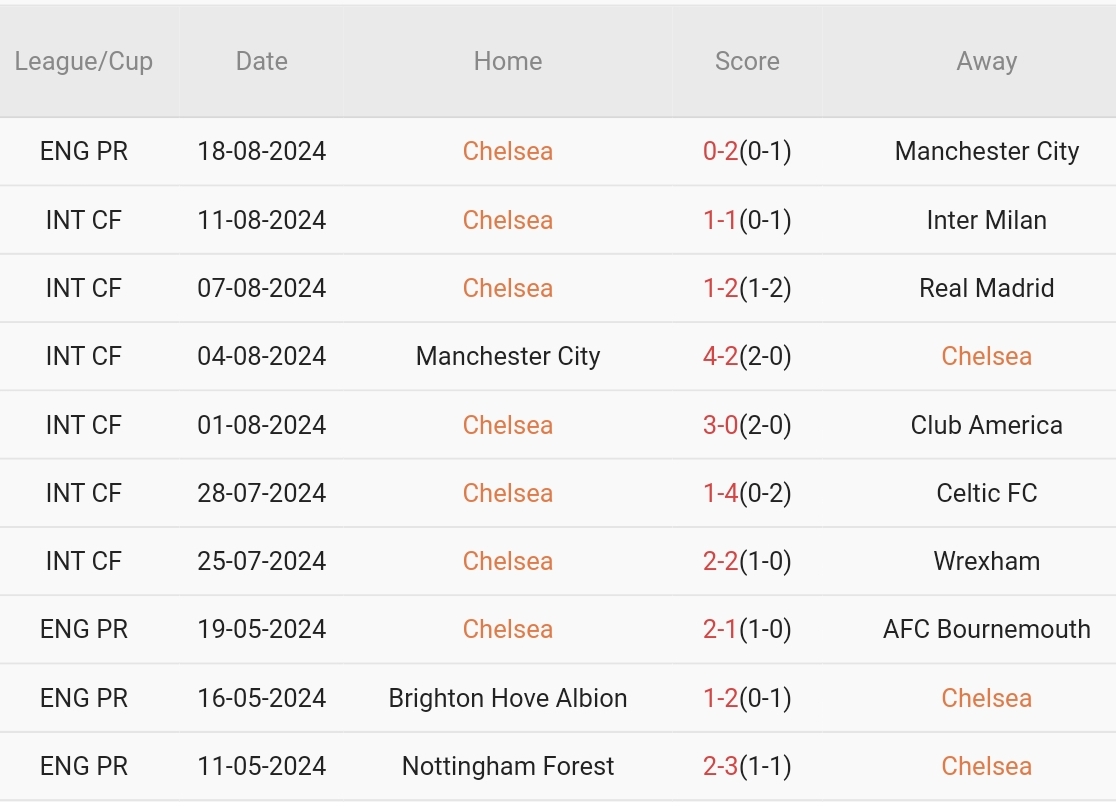This screenshot has width=1116, height=808.
Task: Click Chelsea in the Real Madrid match row
Action: [x=507, y=288]
